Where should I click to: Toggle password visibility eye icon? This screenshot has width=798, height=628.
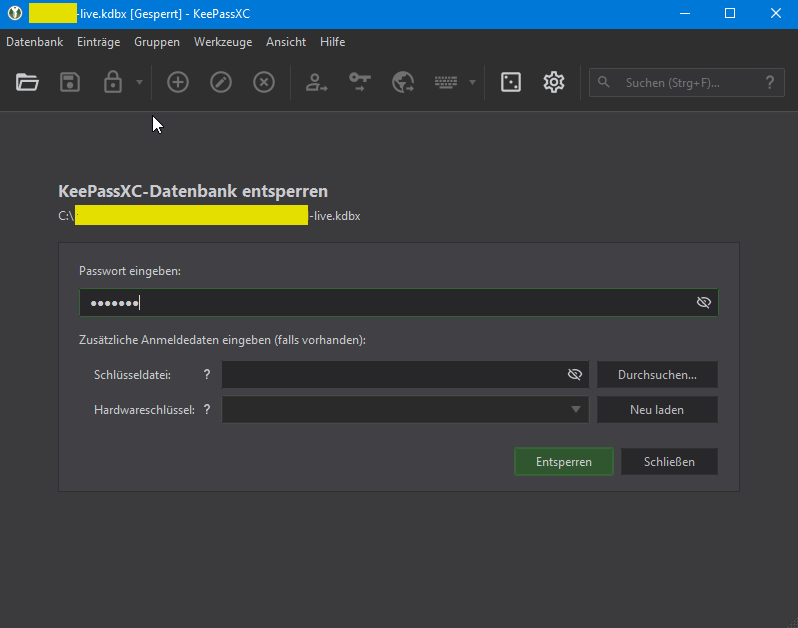point(703,303)
